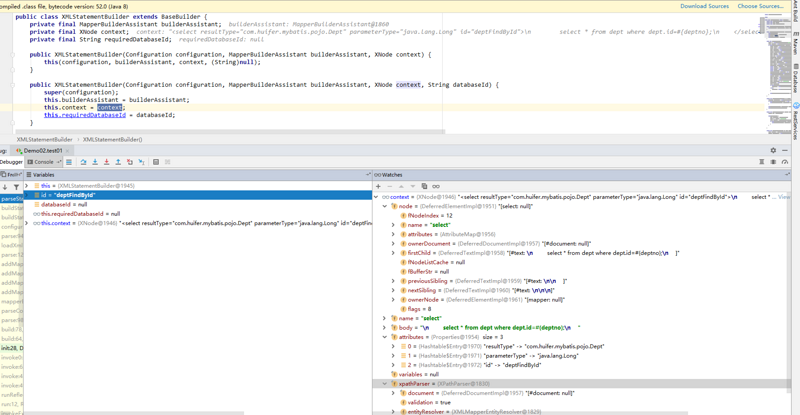Expand the 'this' variable node
800x415 pixels.
(x=27, y=186)
